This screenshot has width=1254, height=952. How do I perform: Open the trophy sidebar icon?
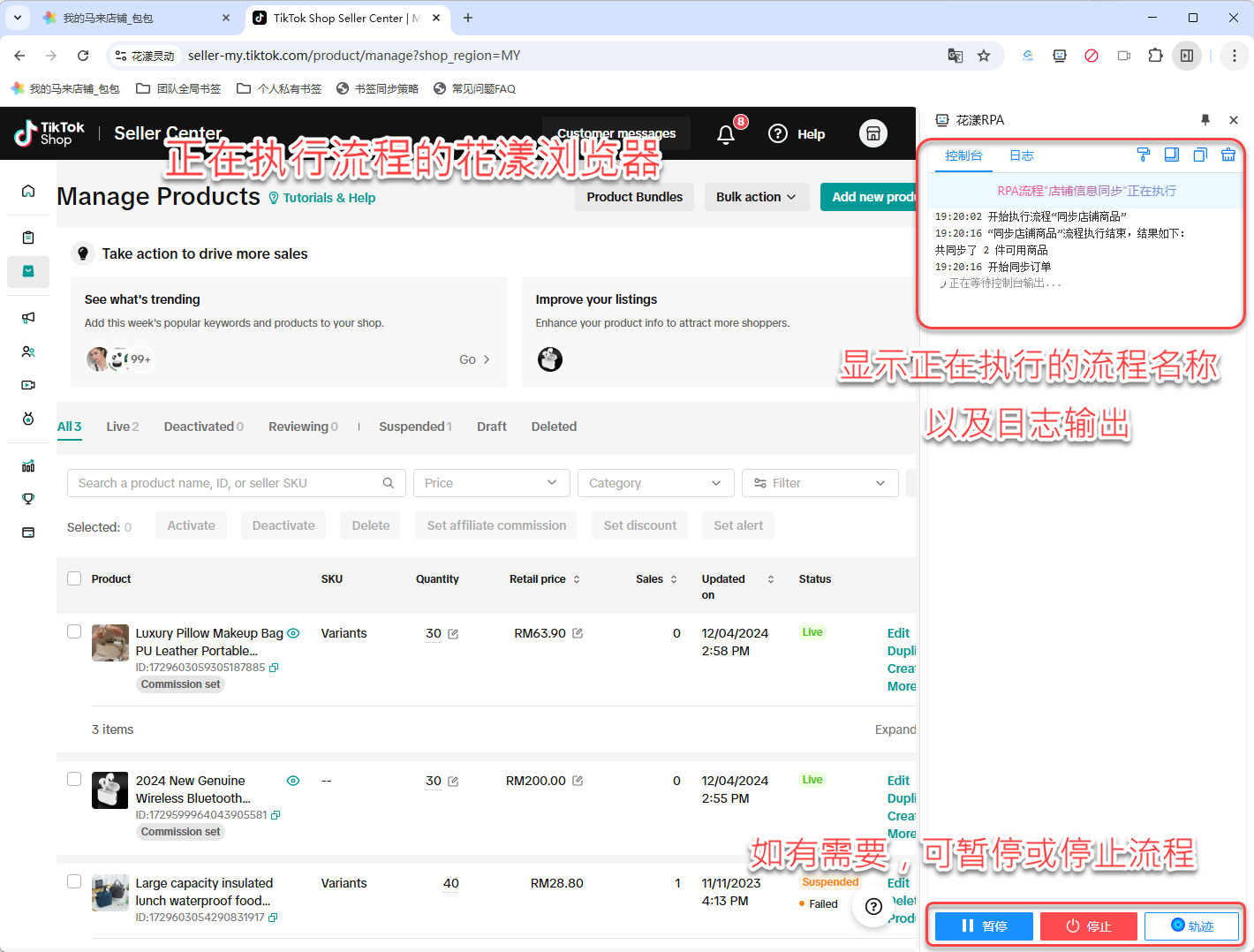click(x=28, y=499)
